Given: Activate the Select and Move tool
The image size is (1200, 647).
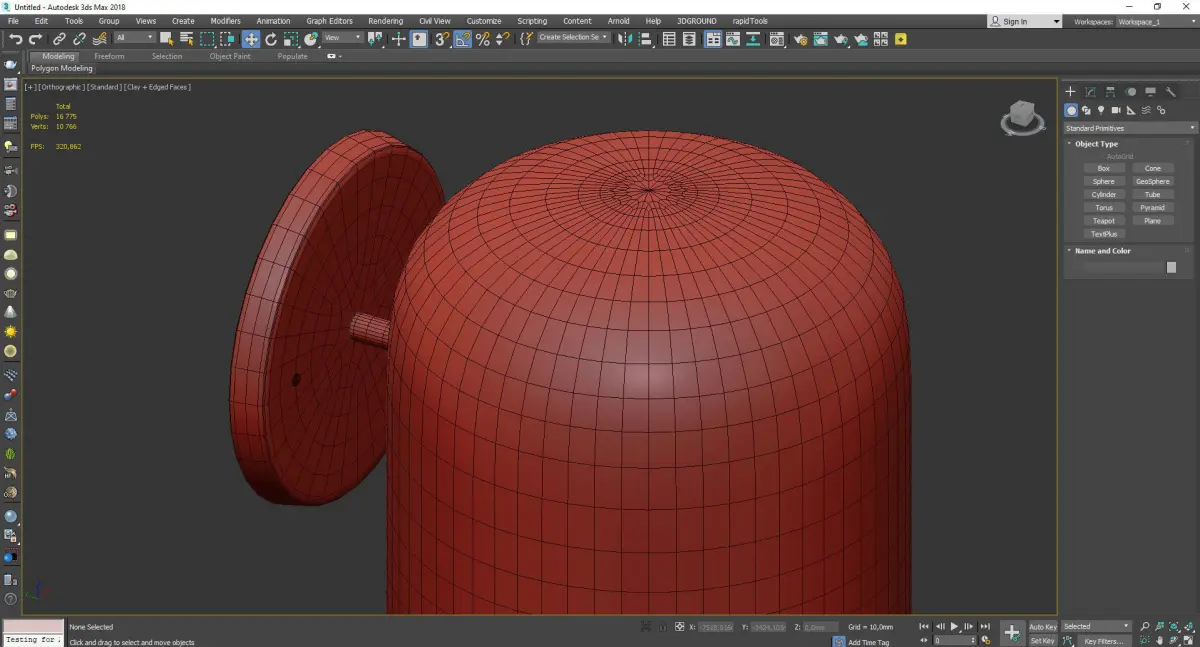Looking at the screenshot, I should point(250,39).
